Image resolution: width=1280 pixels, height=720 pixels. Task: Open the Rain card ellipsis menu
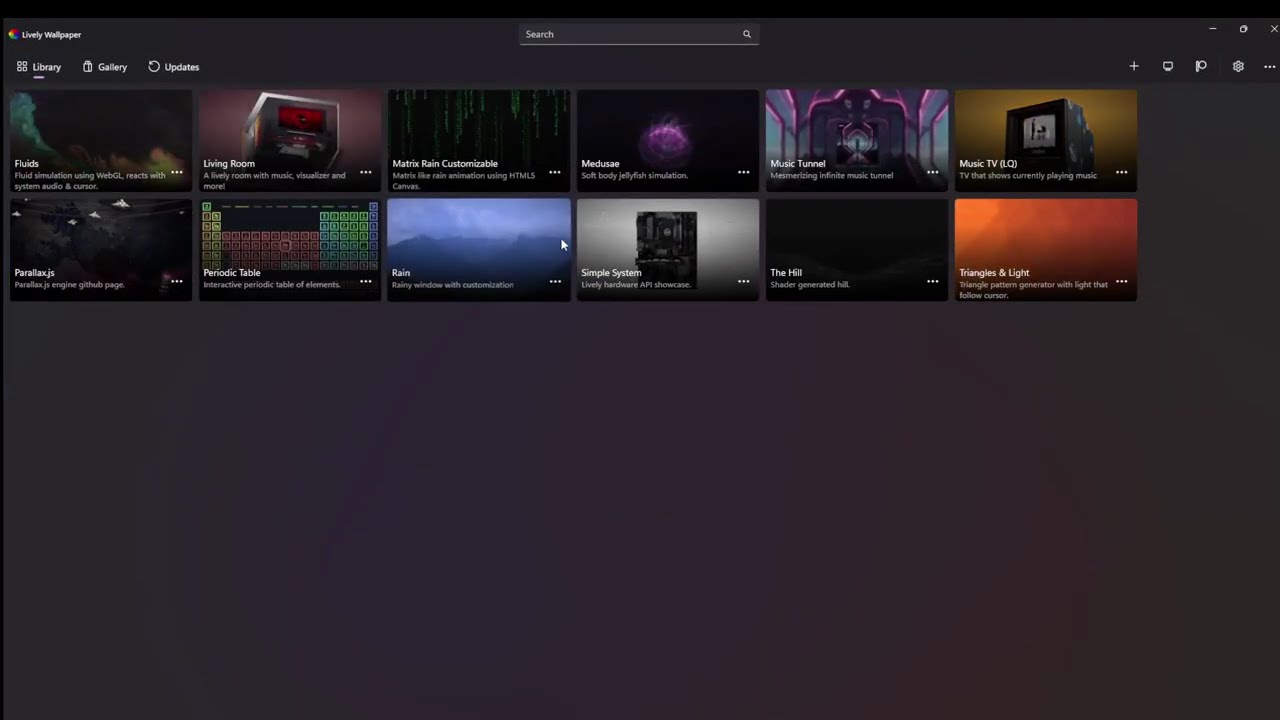coord(555,281)
